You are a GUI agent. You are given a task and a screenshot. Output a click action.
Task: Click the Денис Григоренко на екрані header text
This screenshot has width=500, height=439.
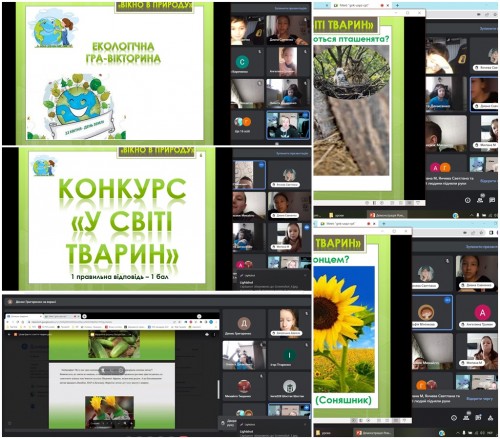click(x=36, y=302)
